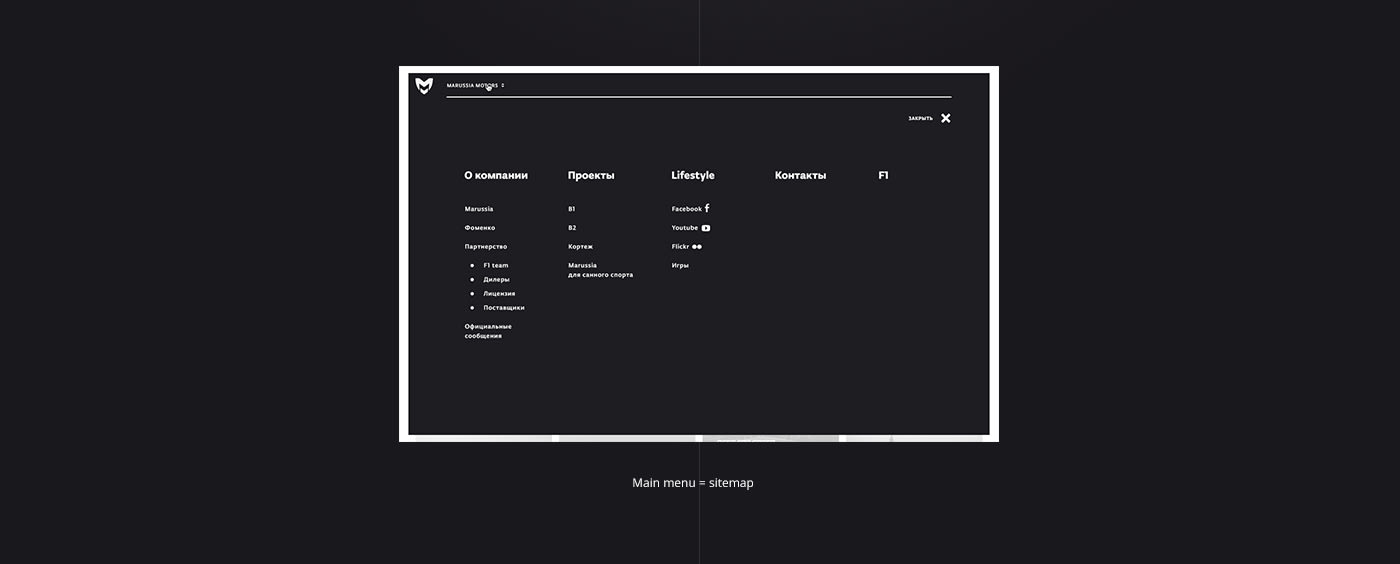Close the menu with the X icon
The height and width of the screenshot is (564, 1400).
(x=946, y=118)
